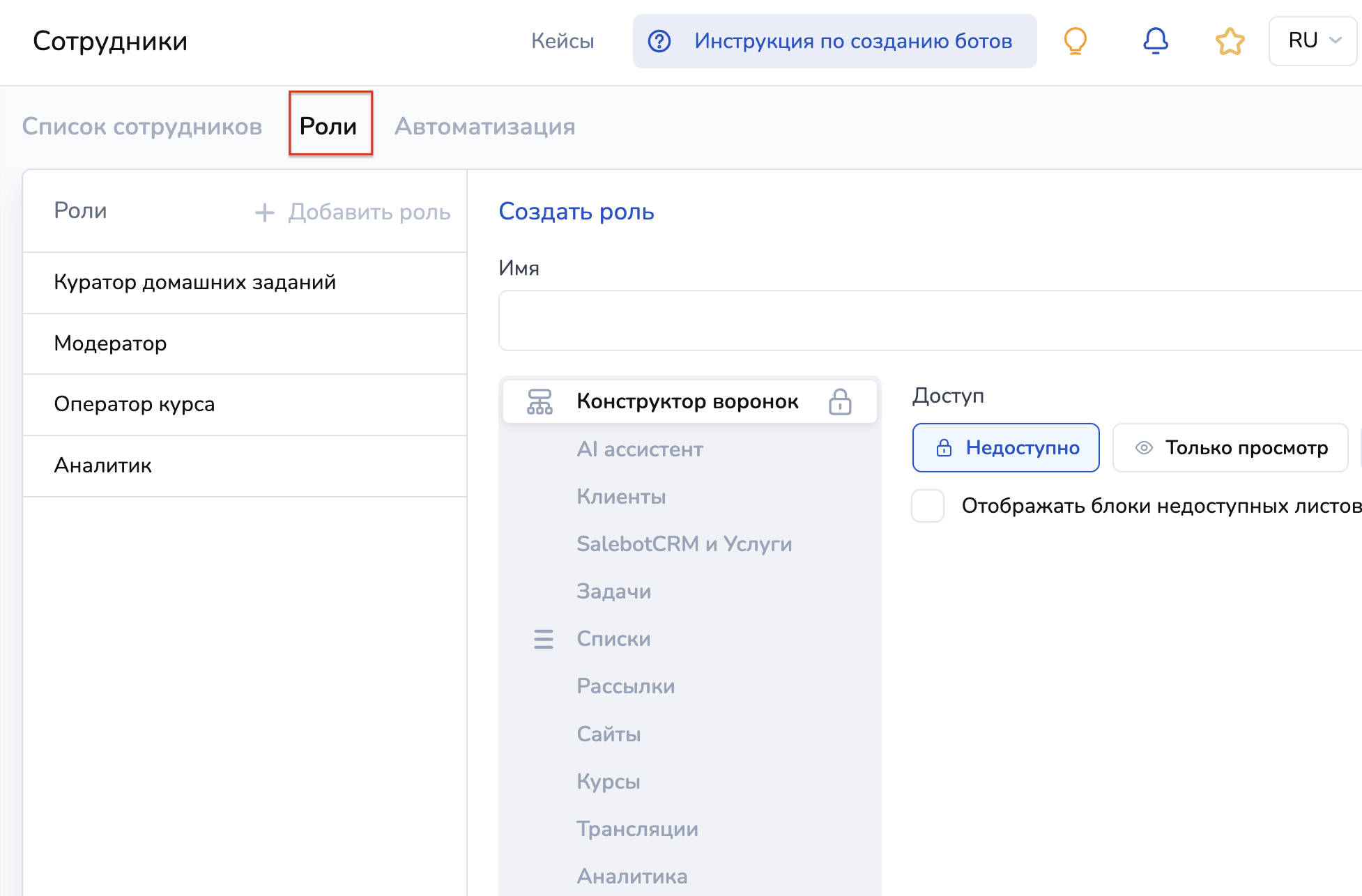Switch to Автоматизация tab
This screenshot has height=896, width=1362.
(484, 126)
